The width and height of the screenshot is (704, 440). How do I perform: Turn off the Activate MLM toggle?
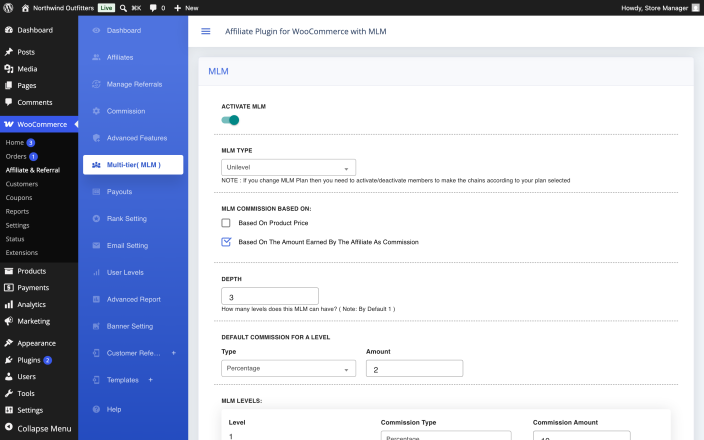pyautogui.click(x=230, y=120)
